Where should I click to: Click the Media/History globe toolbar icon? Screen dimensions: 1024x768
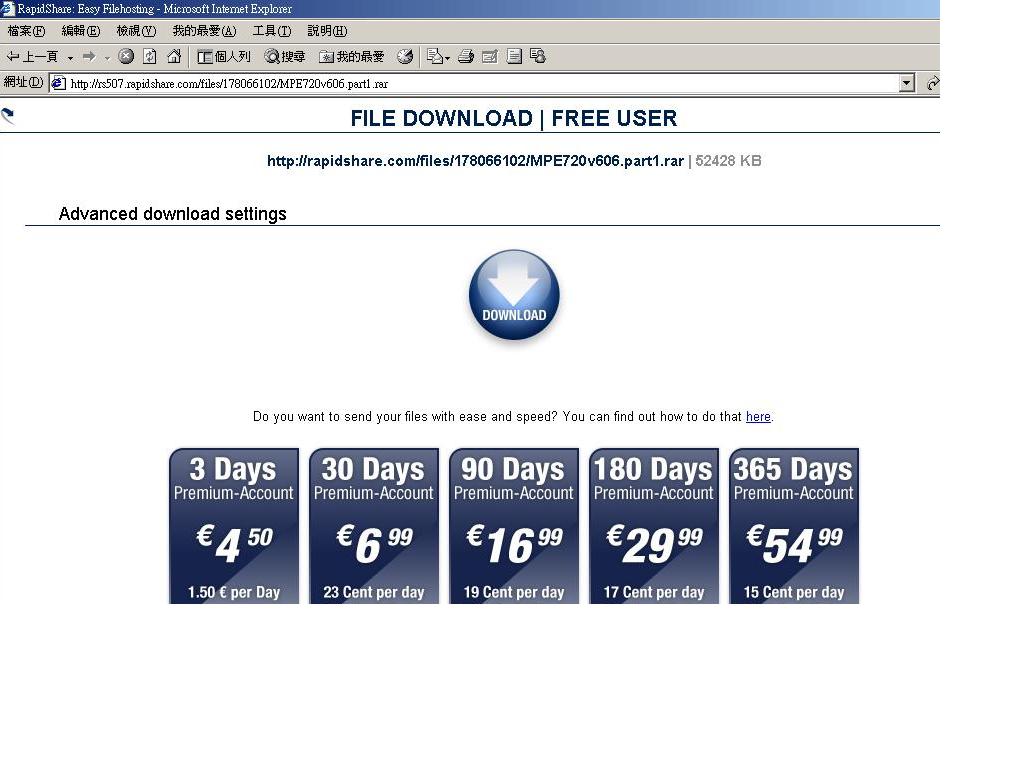405,57
